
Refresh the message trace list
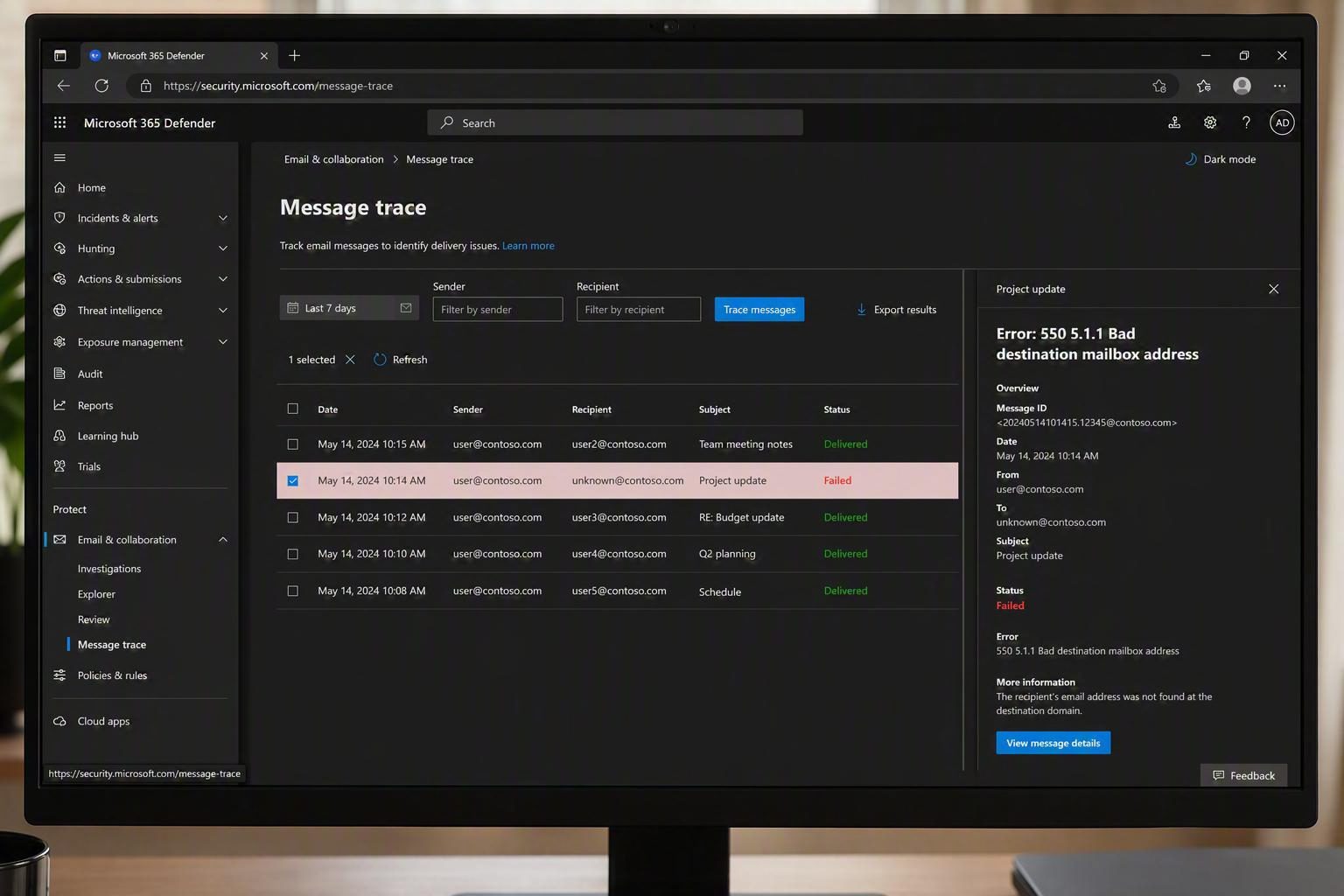[x=401, y=360]
